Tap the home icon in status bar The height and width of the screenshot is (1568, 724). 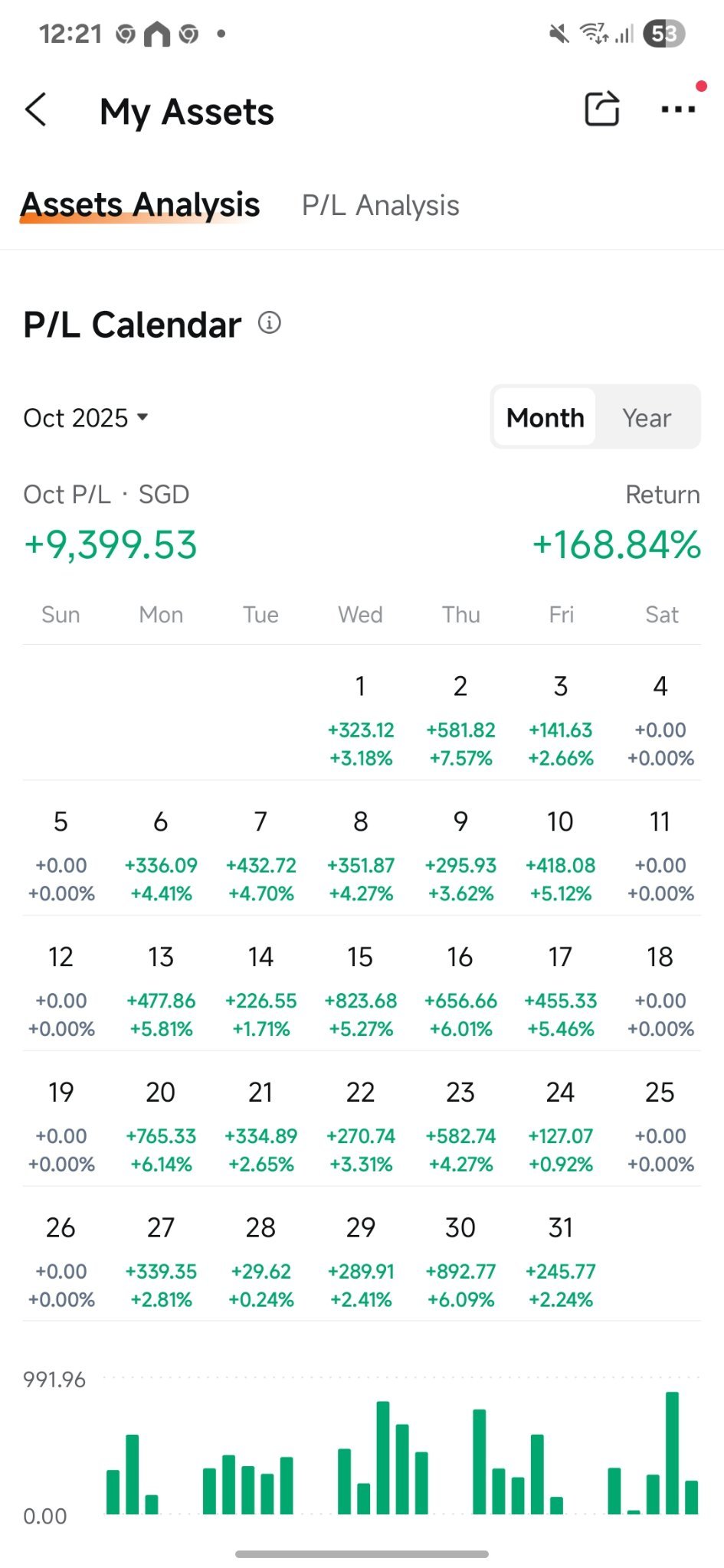(157, 34)
